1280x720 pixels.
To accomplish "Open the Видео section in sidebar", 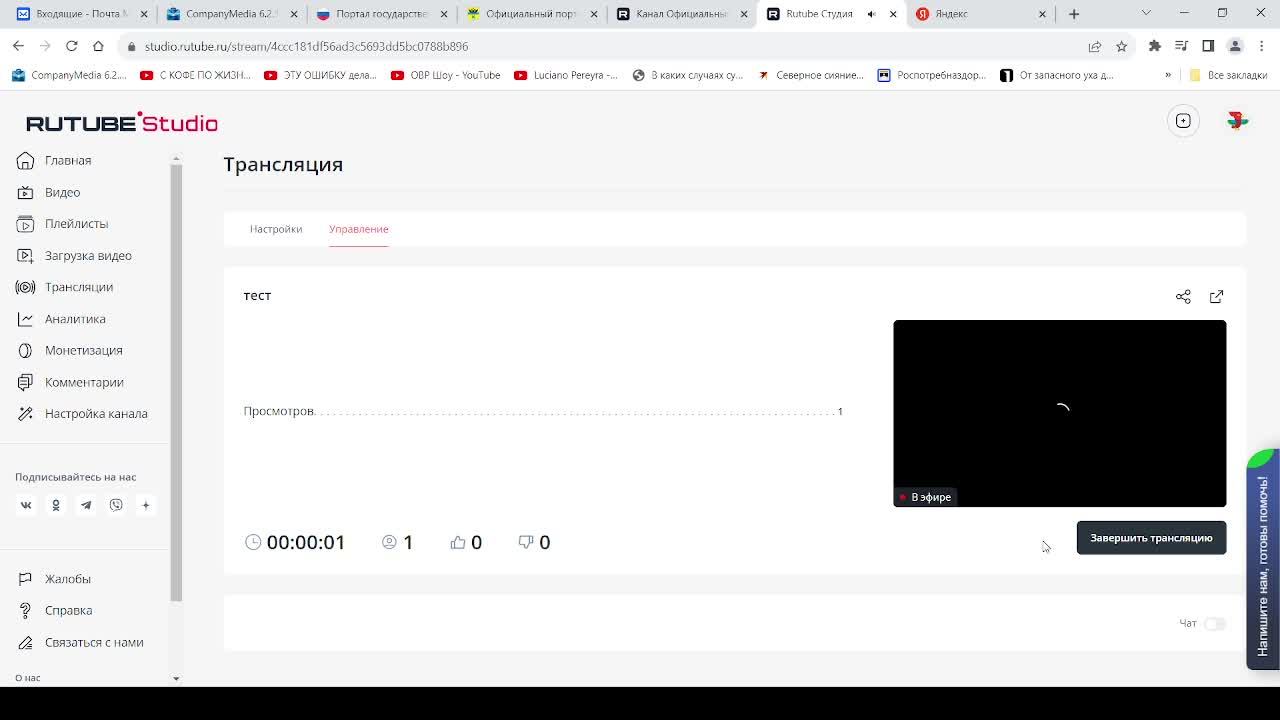I will click(x=62, y=192).
